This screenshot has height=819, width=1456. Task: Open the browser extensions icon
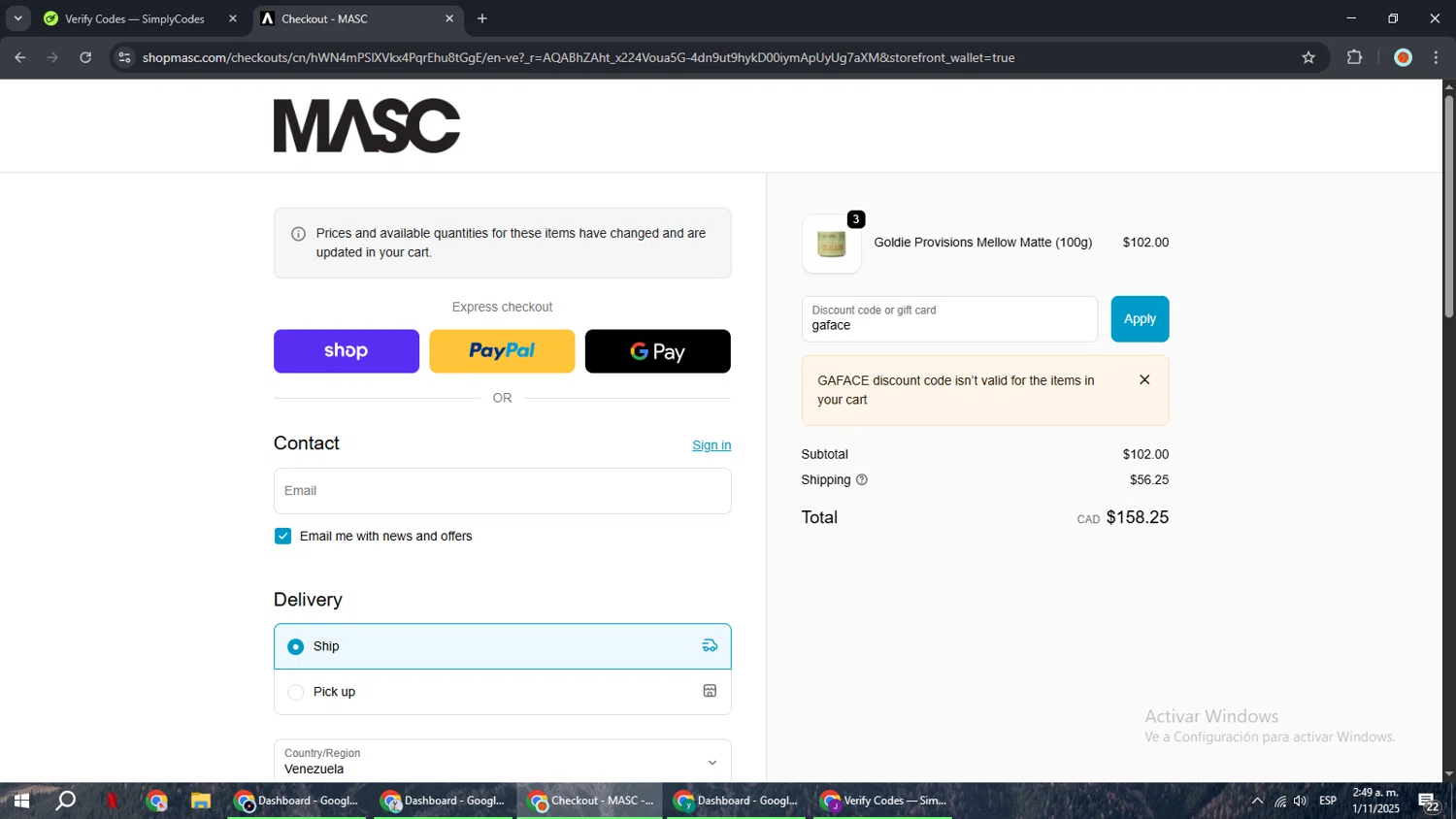click(1355, 57)
